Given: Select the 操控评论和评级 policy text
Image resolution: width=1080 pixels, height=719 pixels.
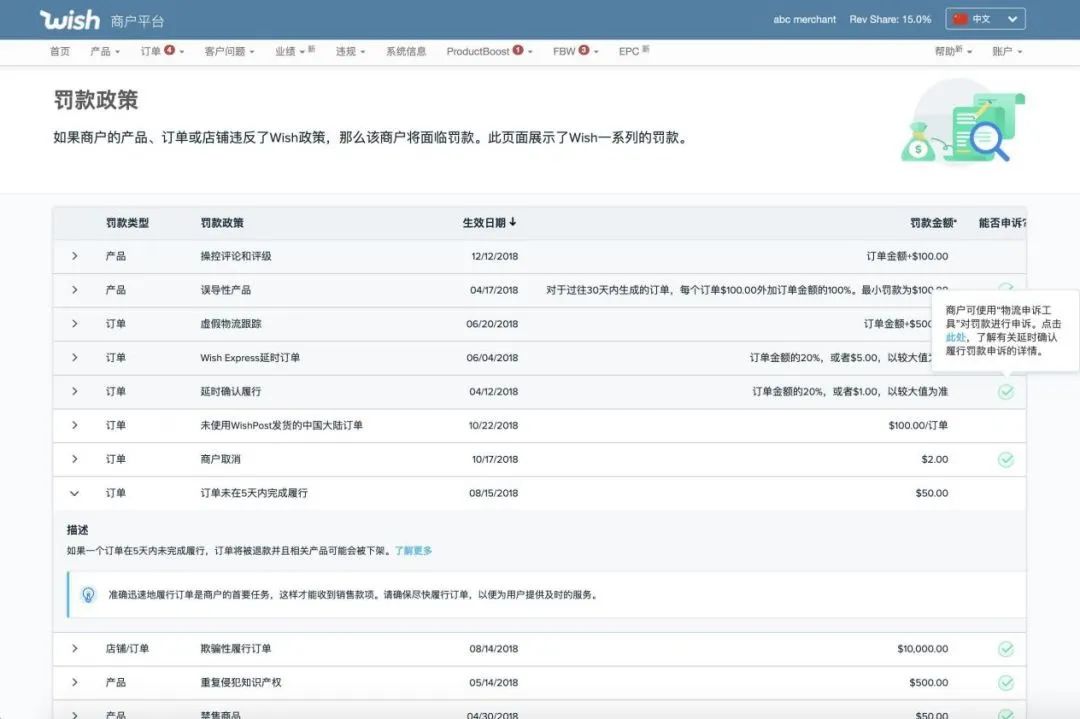Looking at the screenshot, I should [236, 256].
